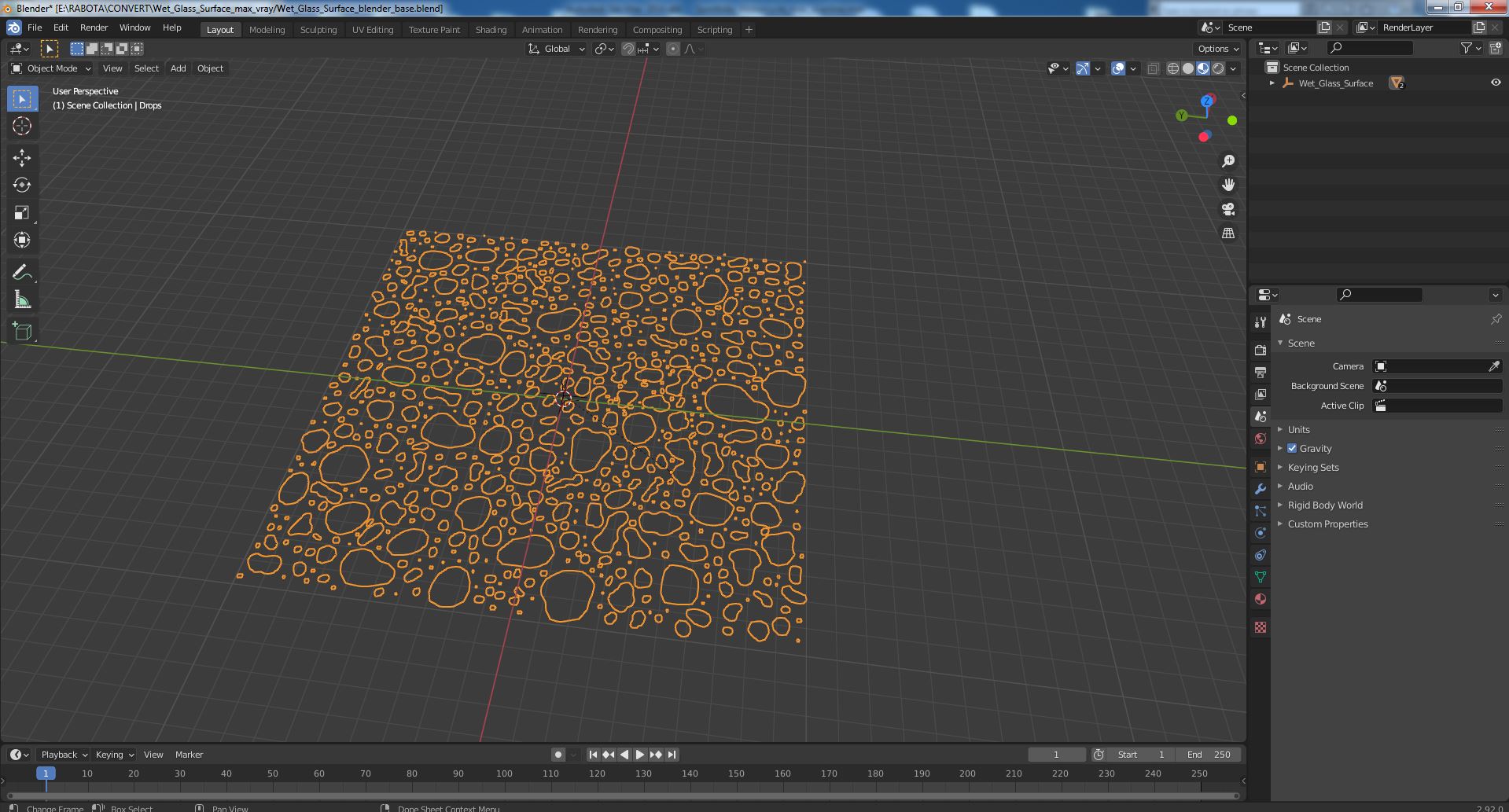This screenshot has width=1509, height=812.
Task: Open the Modifier properties wrench tab
Action: click(x=1261, y=489)
